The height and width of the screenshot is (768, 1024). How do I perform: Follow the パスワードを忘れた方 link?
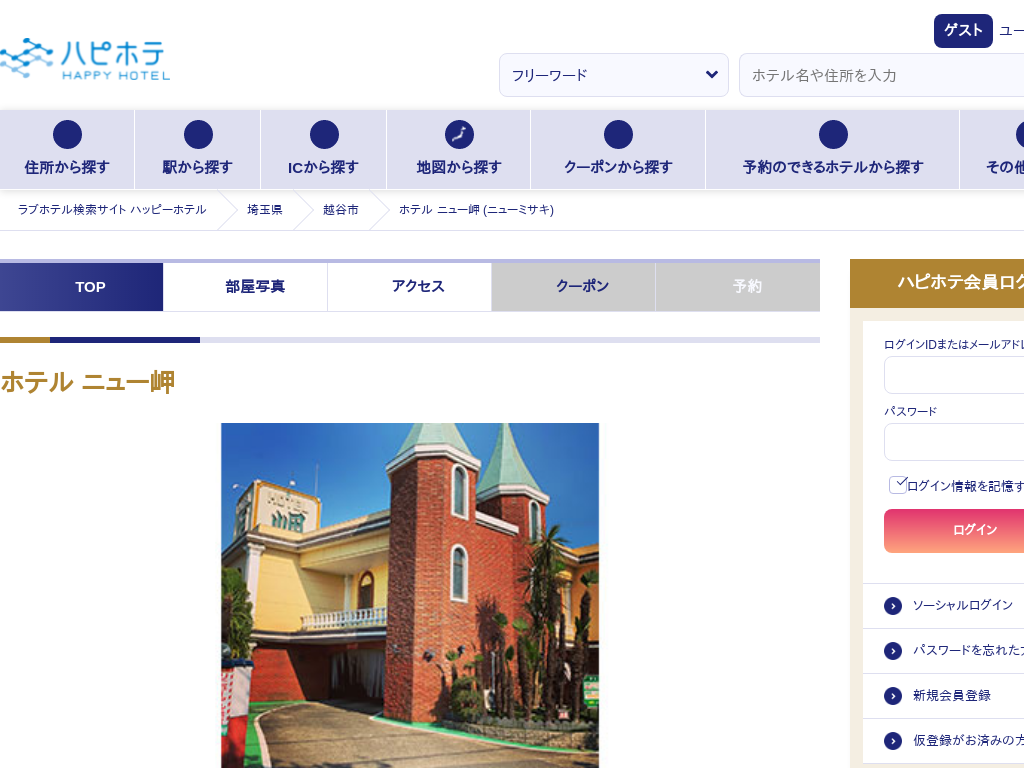pos(968,650)
